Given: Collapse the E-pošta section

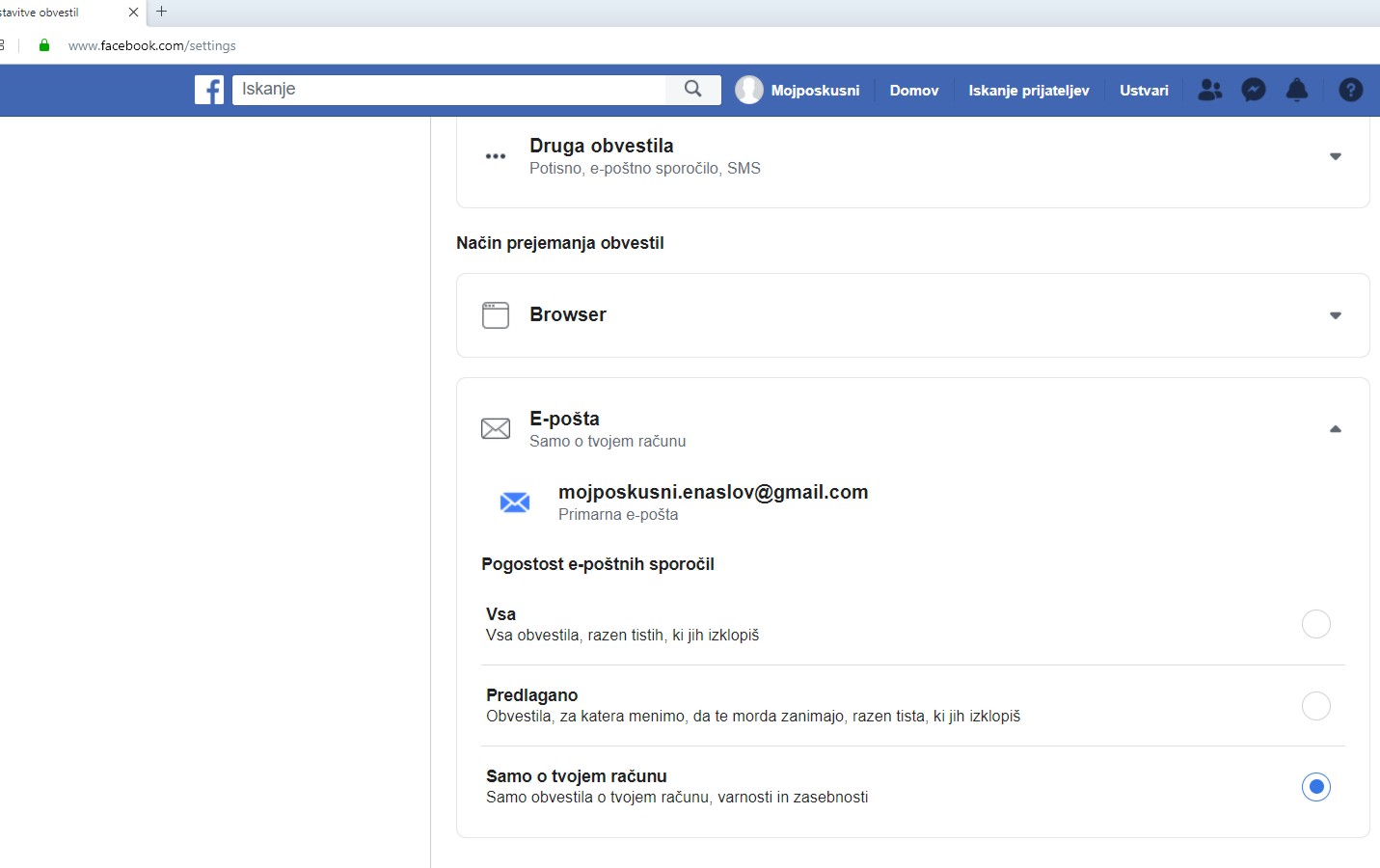Looking at the screenshot, I should (1335, 429).
